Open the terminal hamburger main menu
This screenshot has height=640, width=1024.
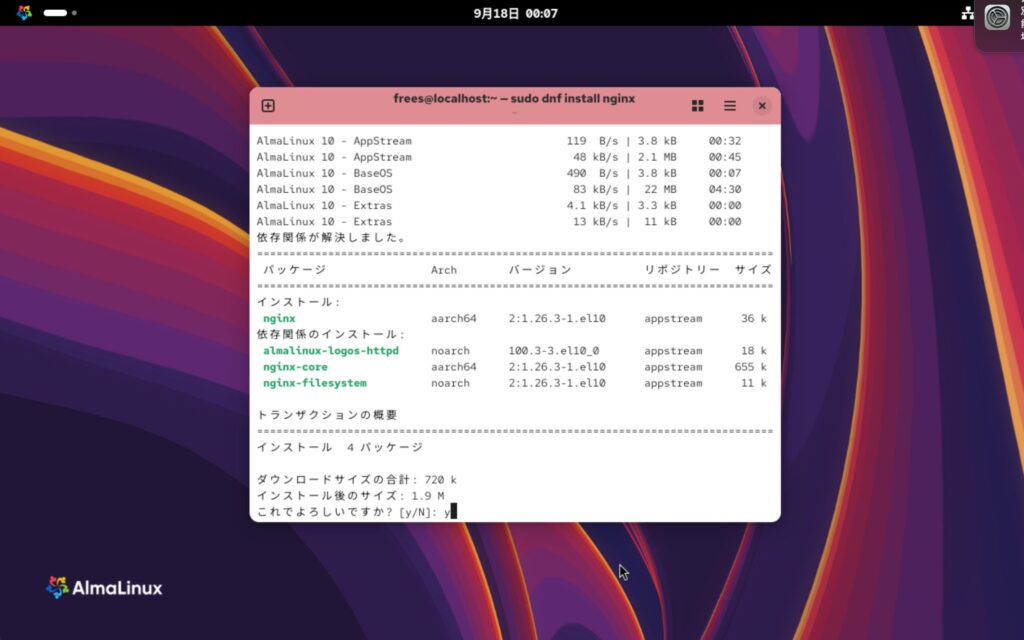pyautogui.click(x=730, y=106)
